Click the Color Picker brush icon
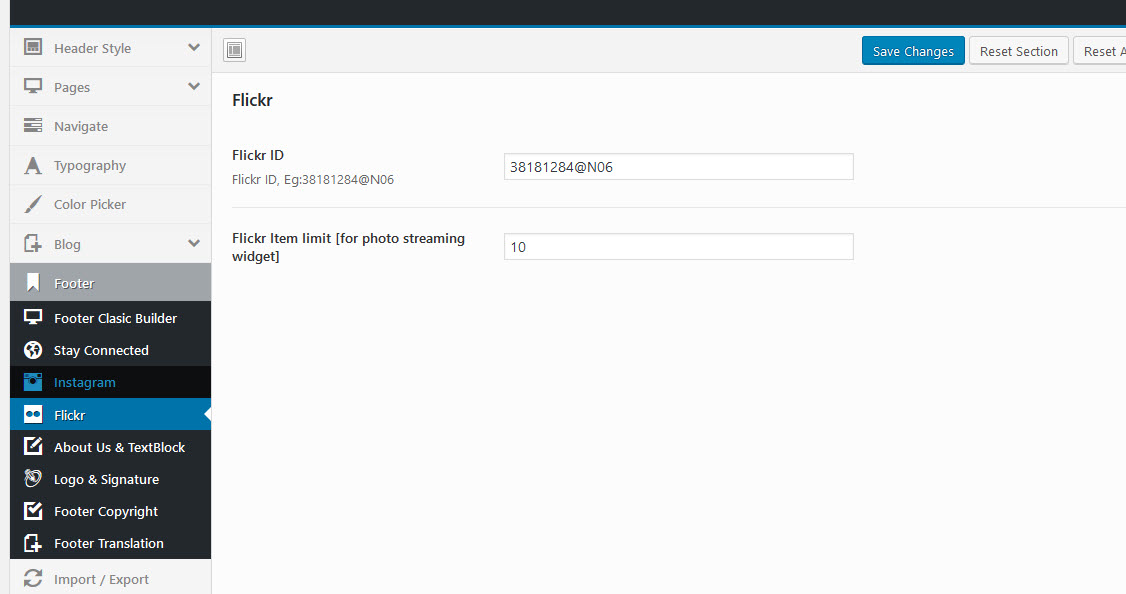The image size is (1126, 594). (x=33, y=204)
